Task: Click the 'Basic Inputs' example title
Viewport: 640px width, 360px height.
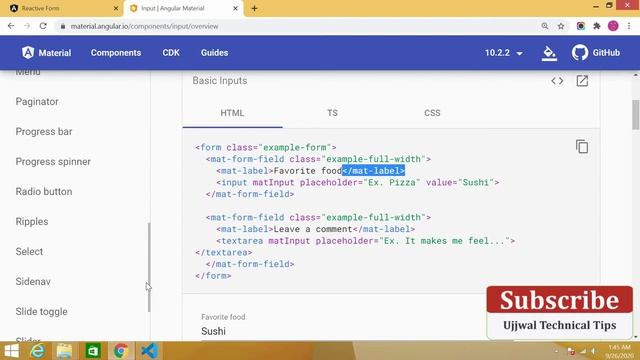Action: pyautogui.click(x=220, y=81)
